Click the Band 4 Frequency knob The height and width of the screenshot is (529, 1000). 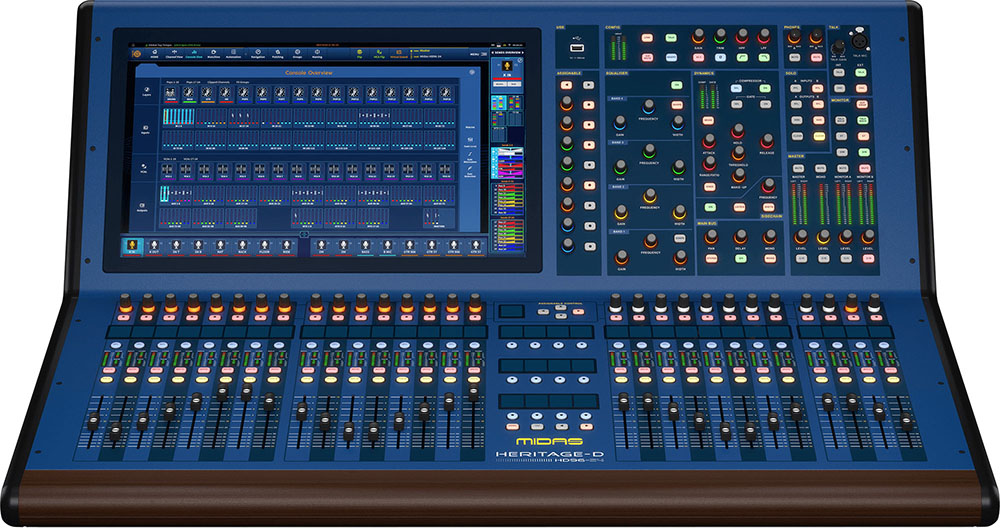649,106
